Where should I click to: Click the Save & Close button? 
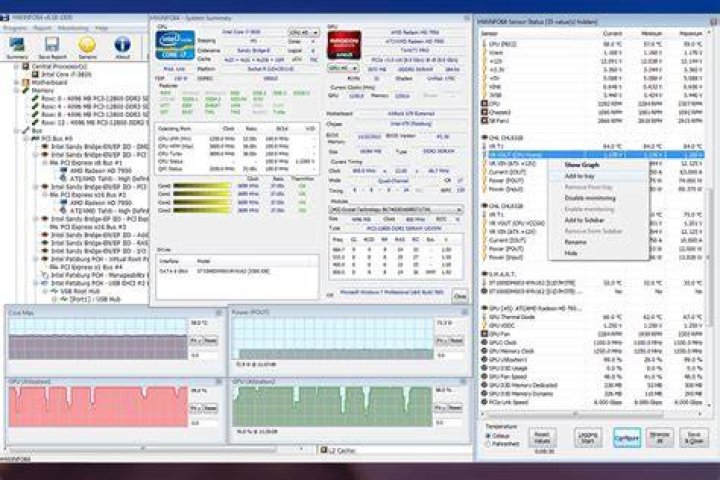point(694,437)
